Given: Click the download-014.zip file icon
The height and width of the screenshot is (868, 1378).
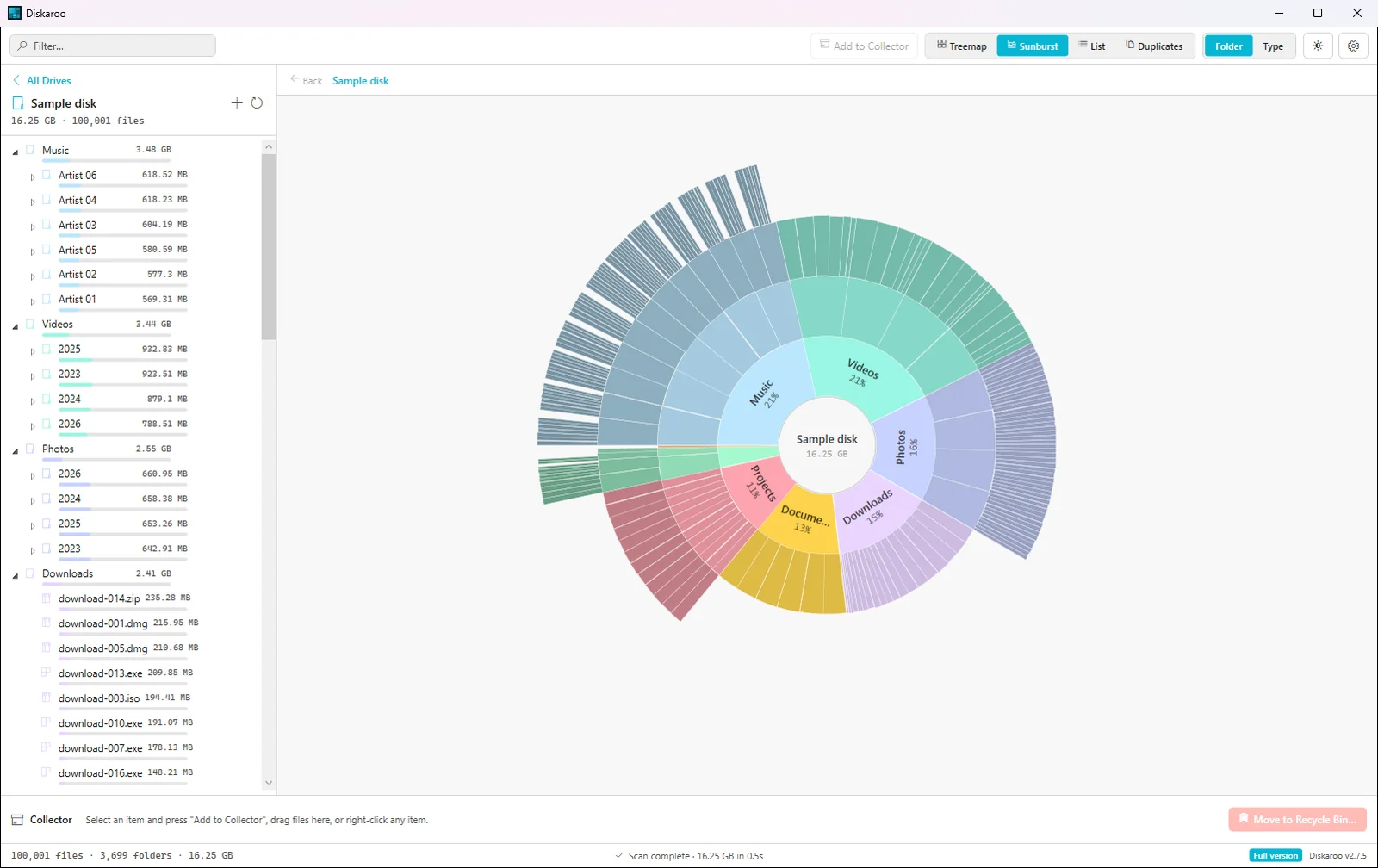Looking at the screenshot, I should 47,598.
